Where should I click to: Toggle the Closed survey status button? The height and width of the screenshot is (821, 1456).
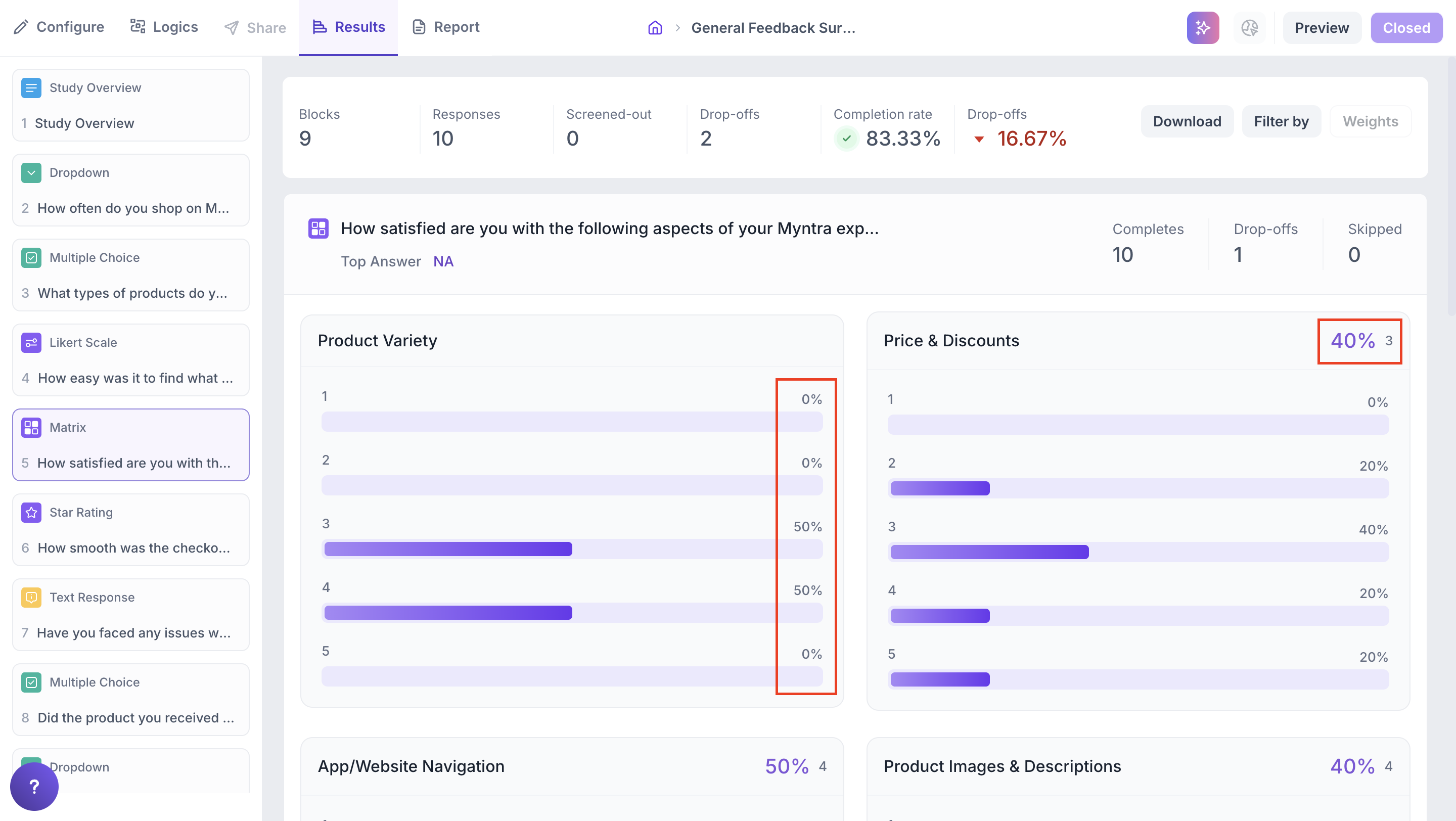coord(1405,28)
